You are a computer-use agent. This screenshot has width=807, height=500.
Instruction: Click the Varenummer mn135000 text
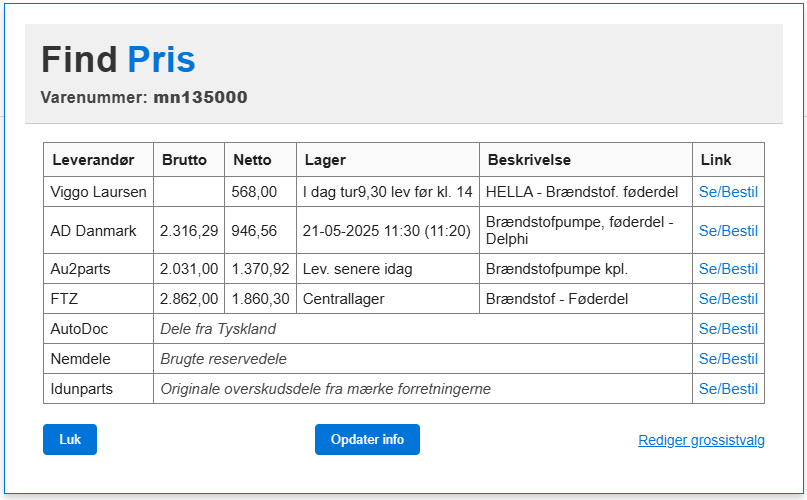(x=144, y=97)
